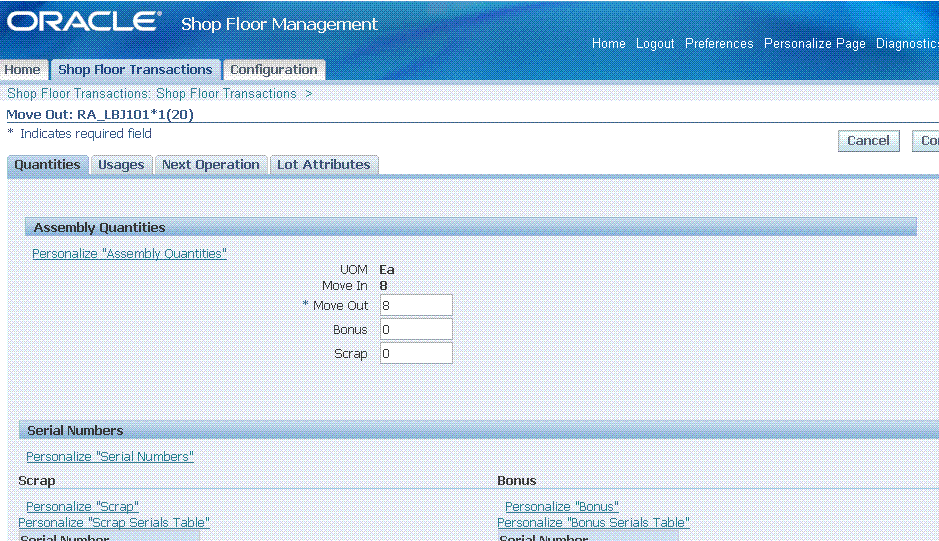Click Shop Floor Transactions breadcrumb link
This screenshot has height=541, width=939.
(226, 94)
